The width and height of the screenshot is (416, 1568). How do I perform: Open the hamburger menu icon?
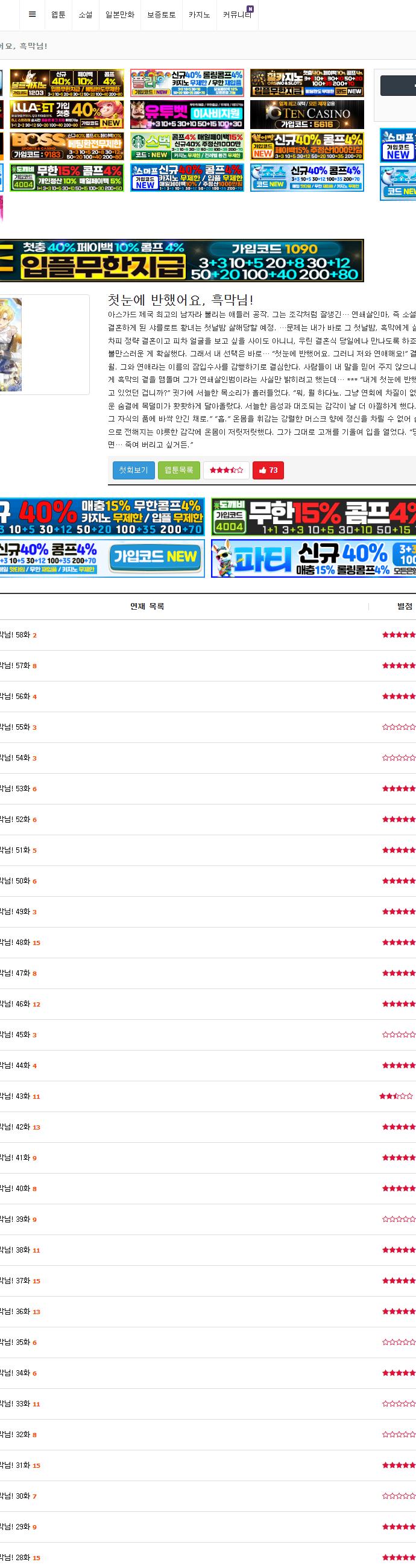[32, 14]
